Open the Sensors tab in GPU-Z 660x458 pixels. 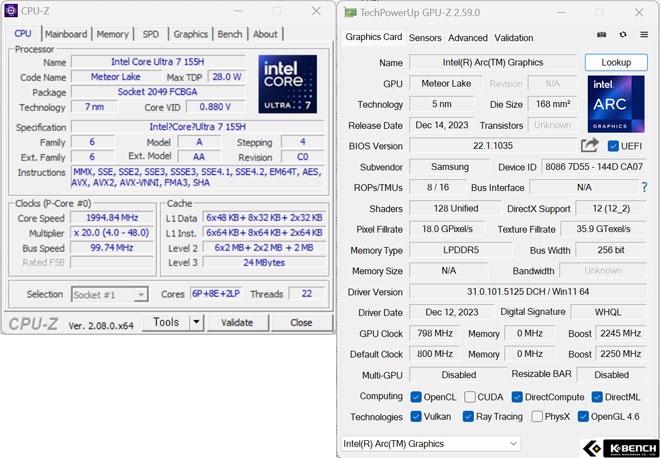tap(425, 38)
